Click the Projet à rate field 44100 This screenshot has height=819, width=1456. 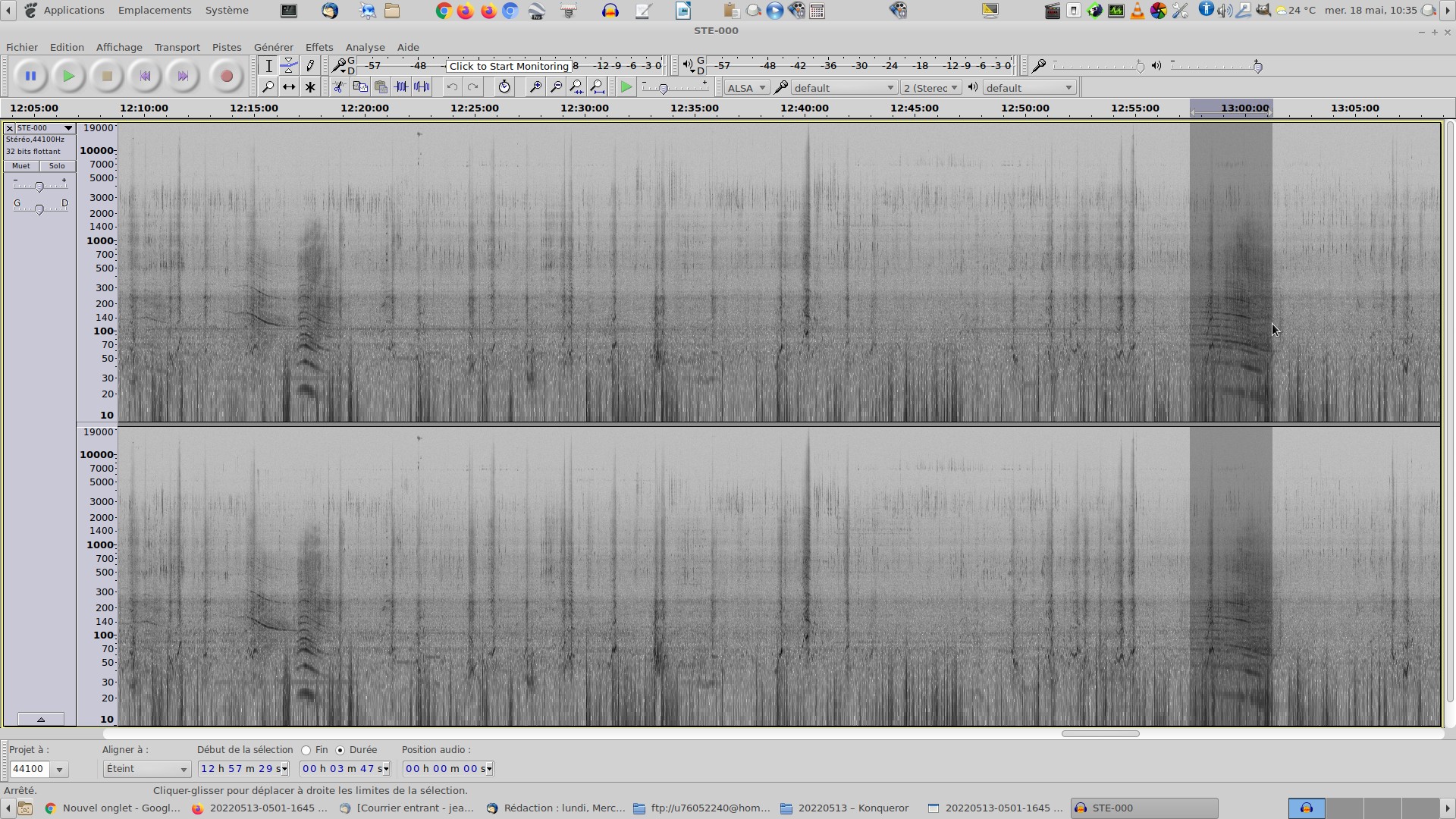[x=30, y=769]
